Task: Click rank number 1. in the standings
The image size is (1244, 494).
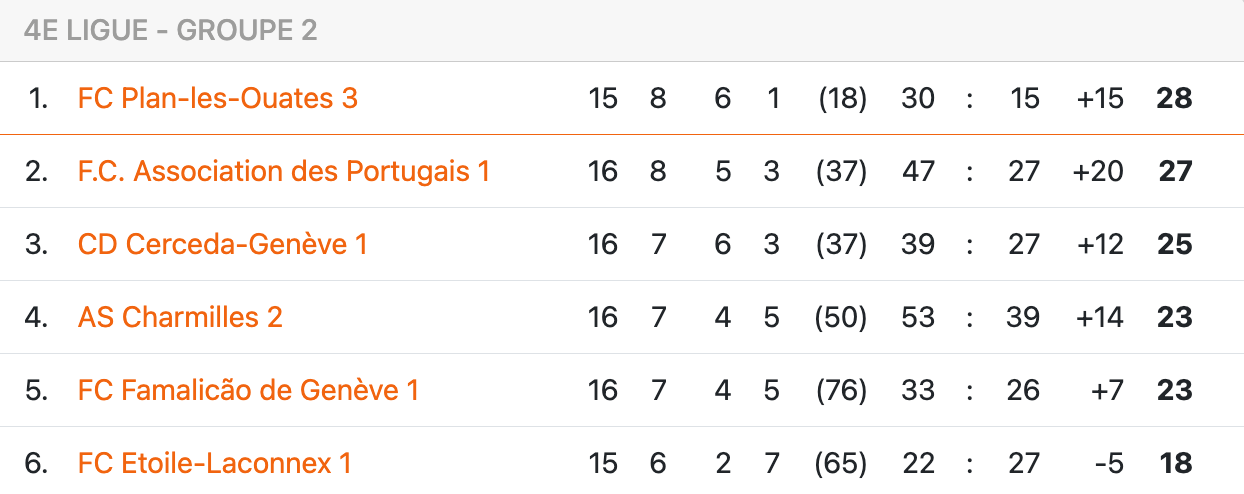Action: click(x=38, y=98)
